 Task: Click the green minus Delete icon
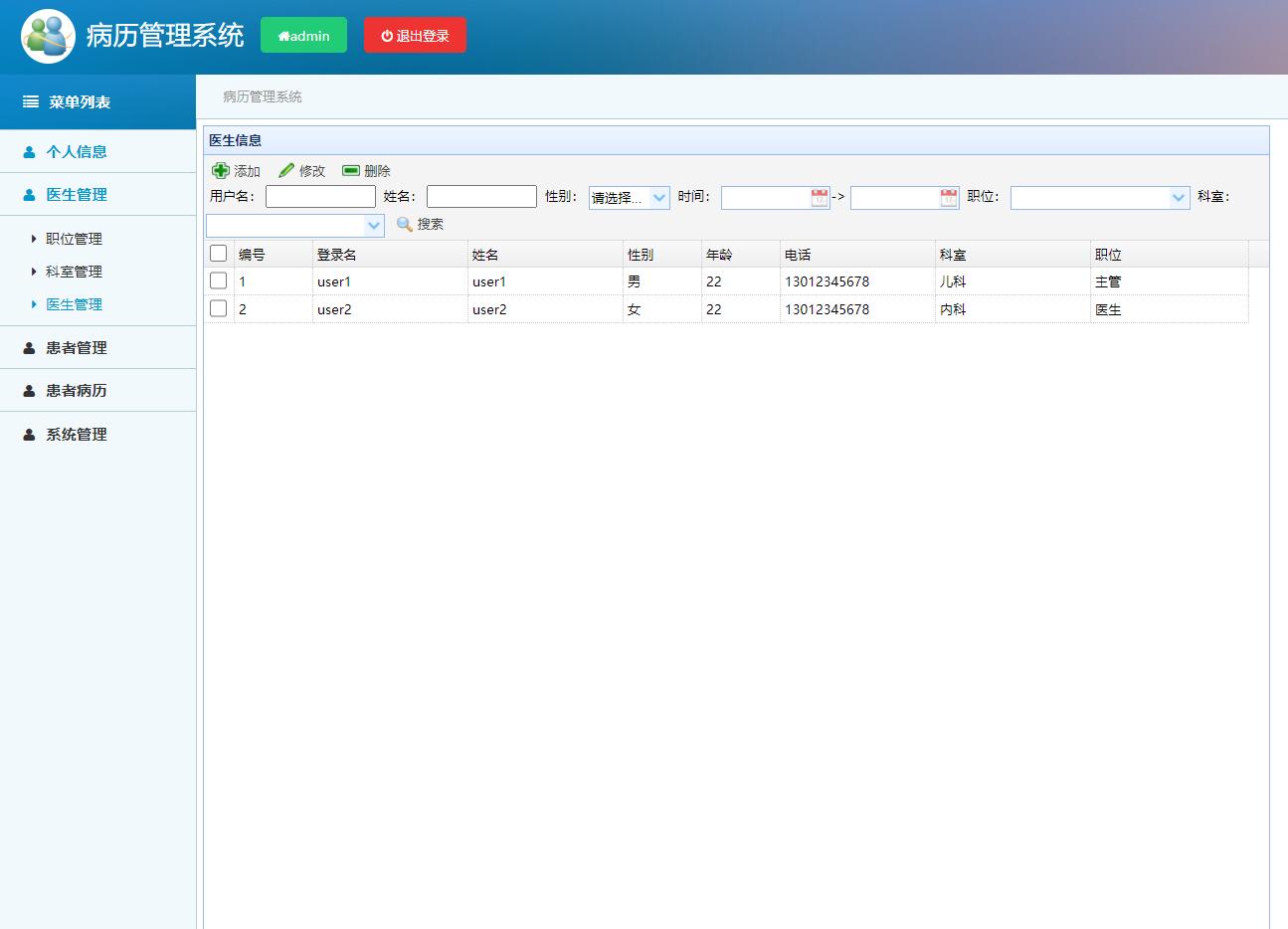351,171
